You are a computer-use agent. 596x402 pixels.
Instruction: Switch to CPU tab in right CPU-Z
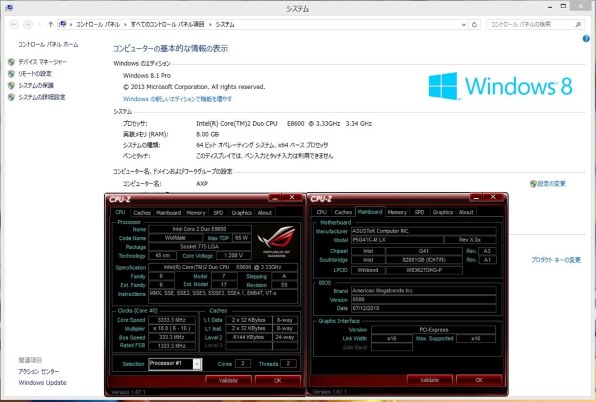click(x=322, y=212)
